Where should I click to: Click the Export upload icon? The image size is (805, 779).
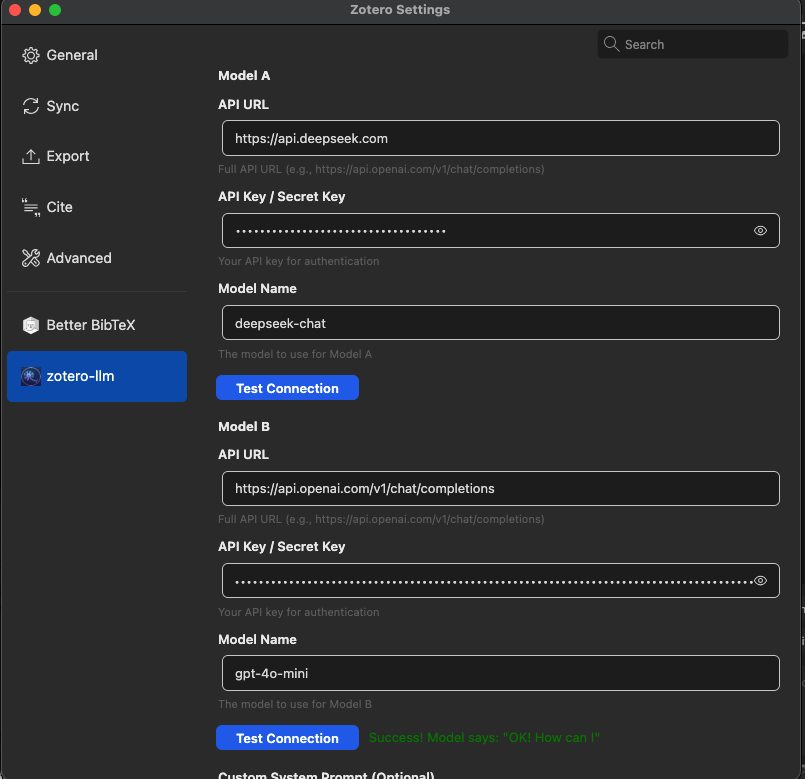point(31,156)
